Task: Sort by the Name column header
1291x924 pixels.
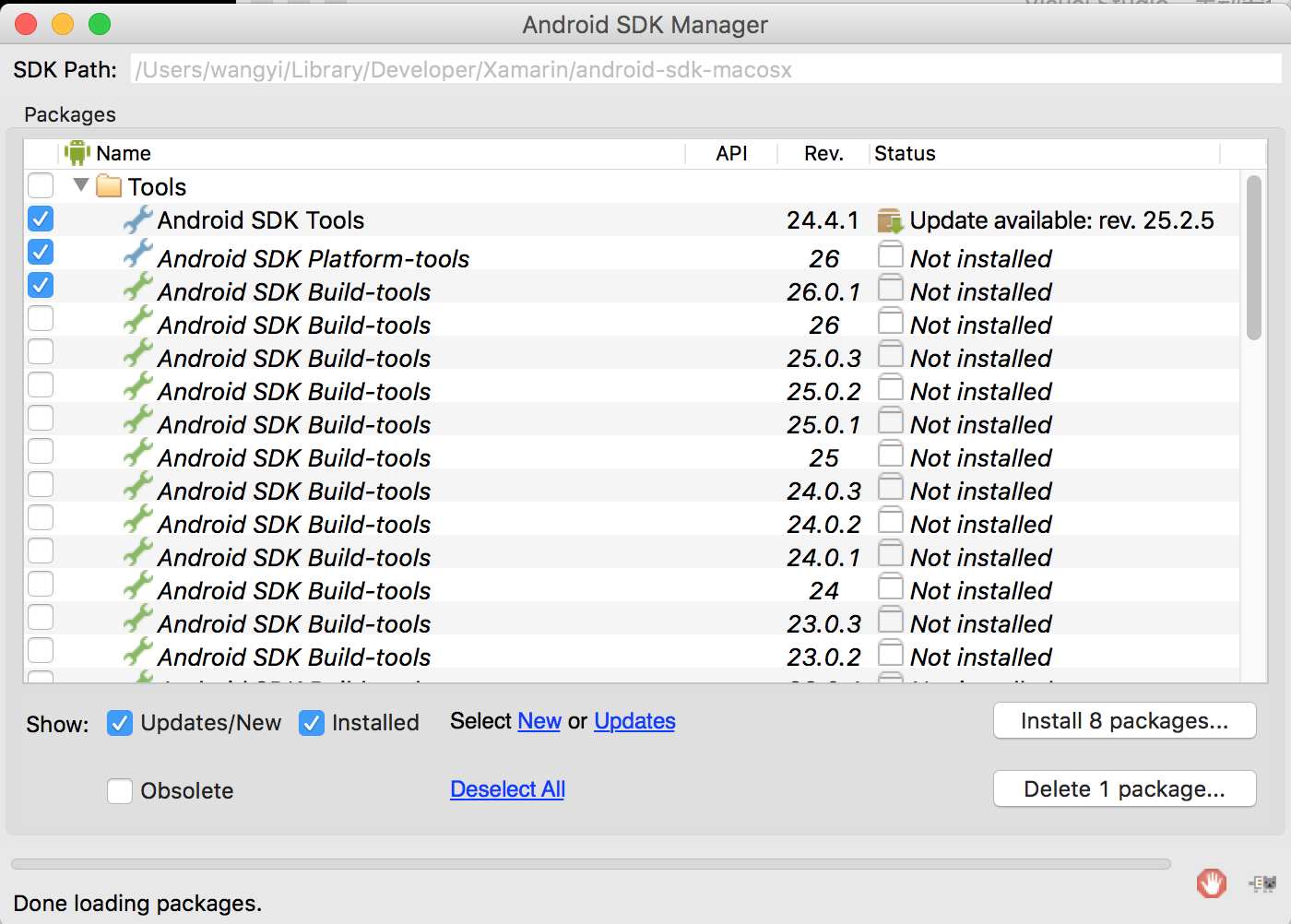Action: tap(373, 153)
